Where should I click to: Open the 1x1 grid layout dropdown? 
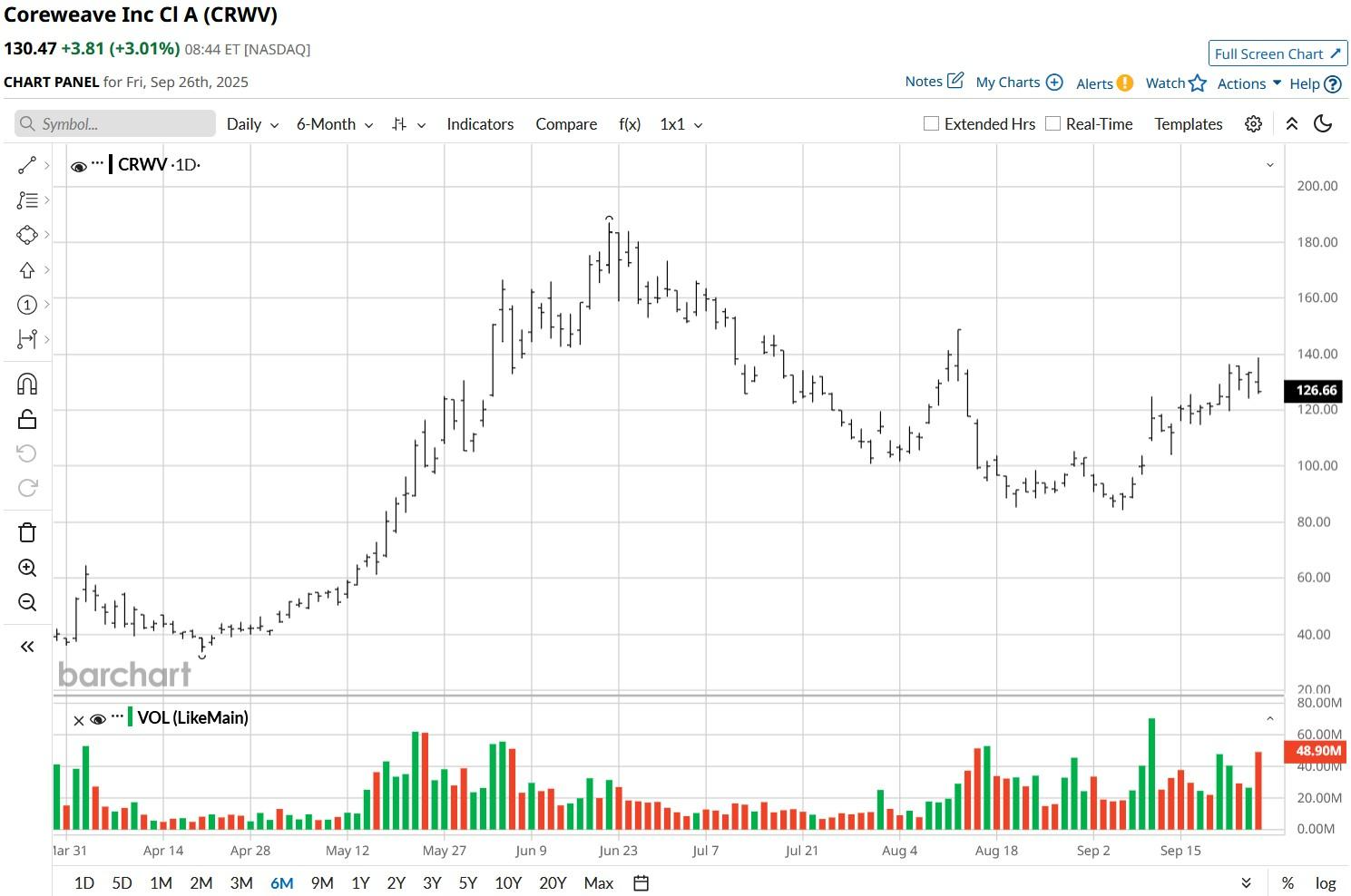point(680,124)
